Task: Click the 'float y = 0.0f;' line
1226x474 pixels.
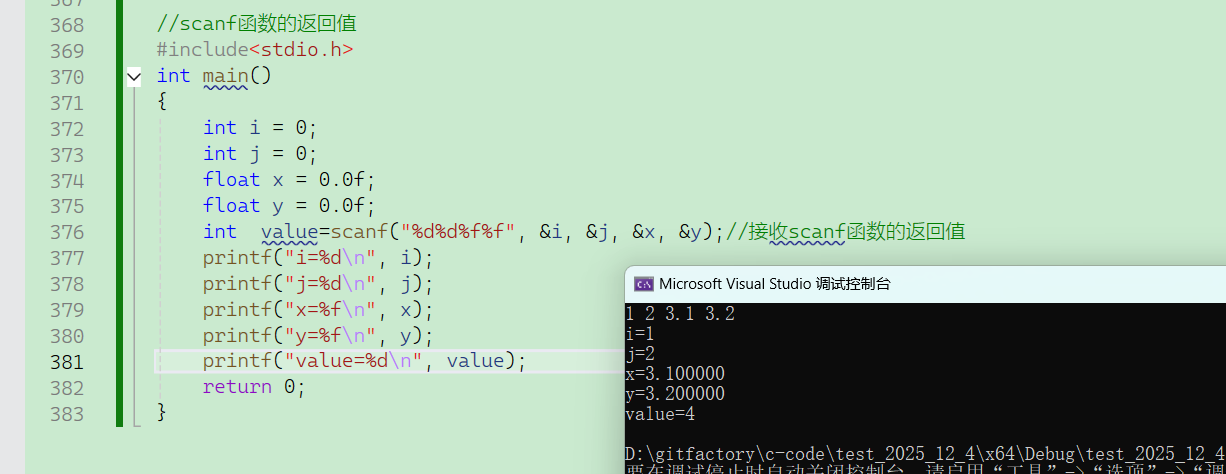Action: (x=289, y=206)
